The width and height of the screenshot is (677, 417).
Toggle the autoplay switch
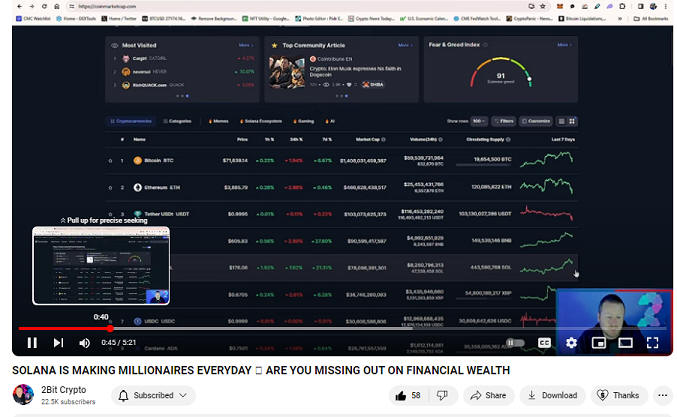tap(516, 343)
